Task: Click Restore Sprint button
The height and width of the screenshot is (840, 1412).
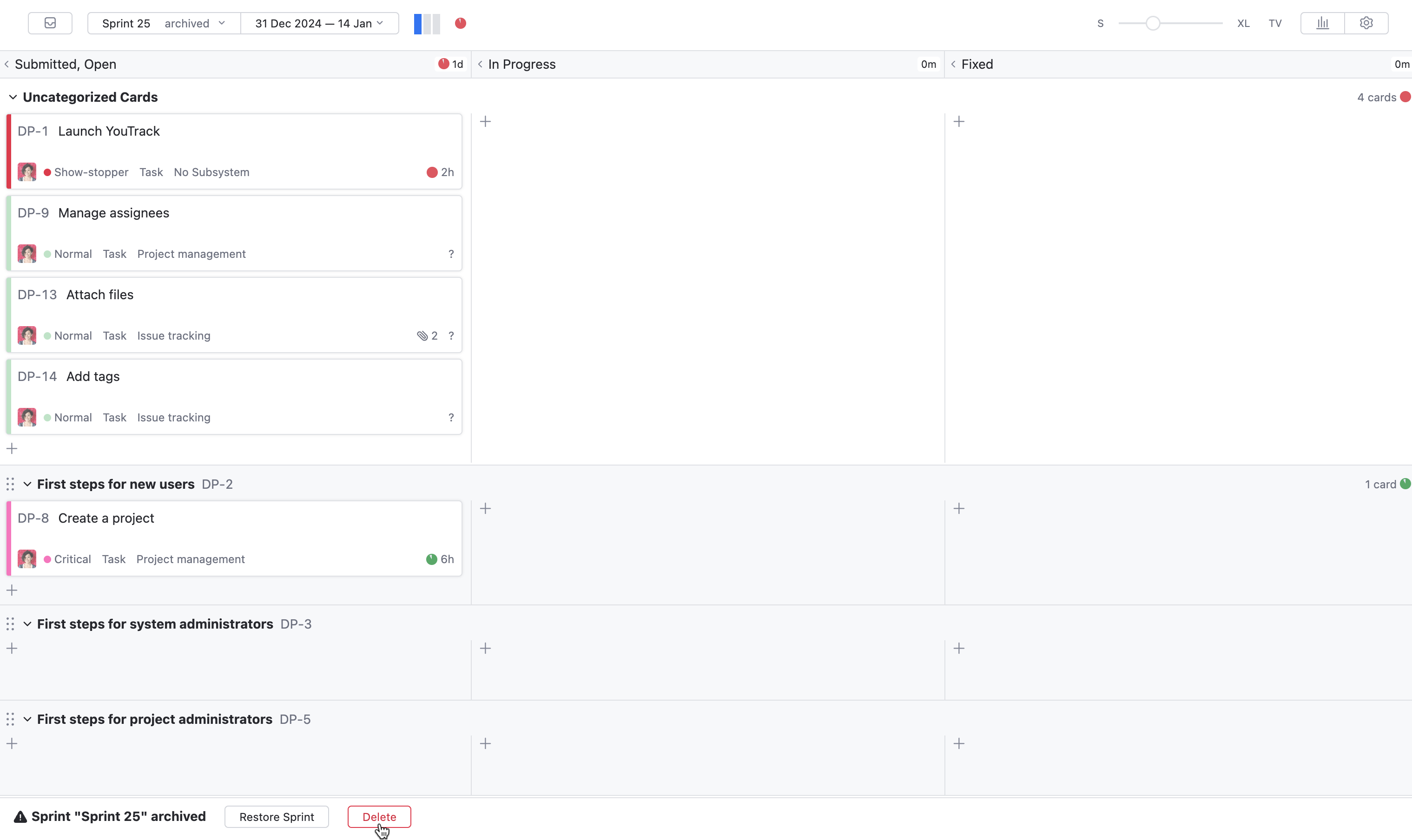Action: pyautogui.click(x=276, y=817)
